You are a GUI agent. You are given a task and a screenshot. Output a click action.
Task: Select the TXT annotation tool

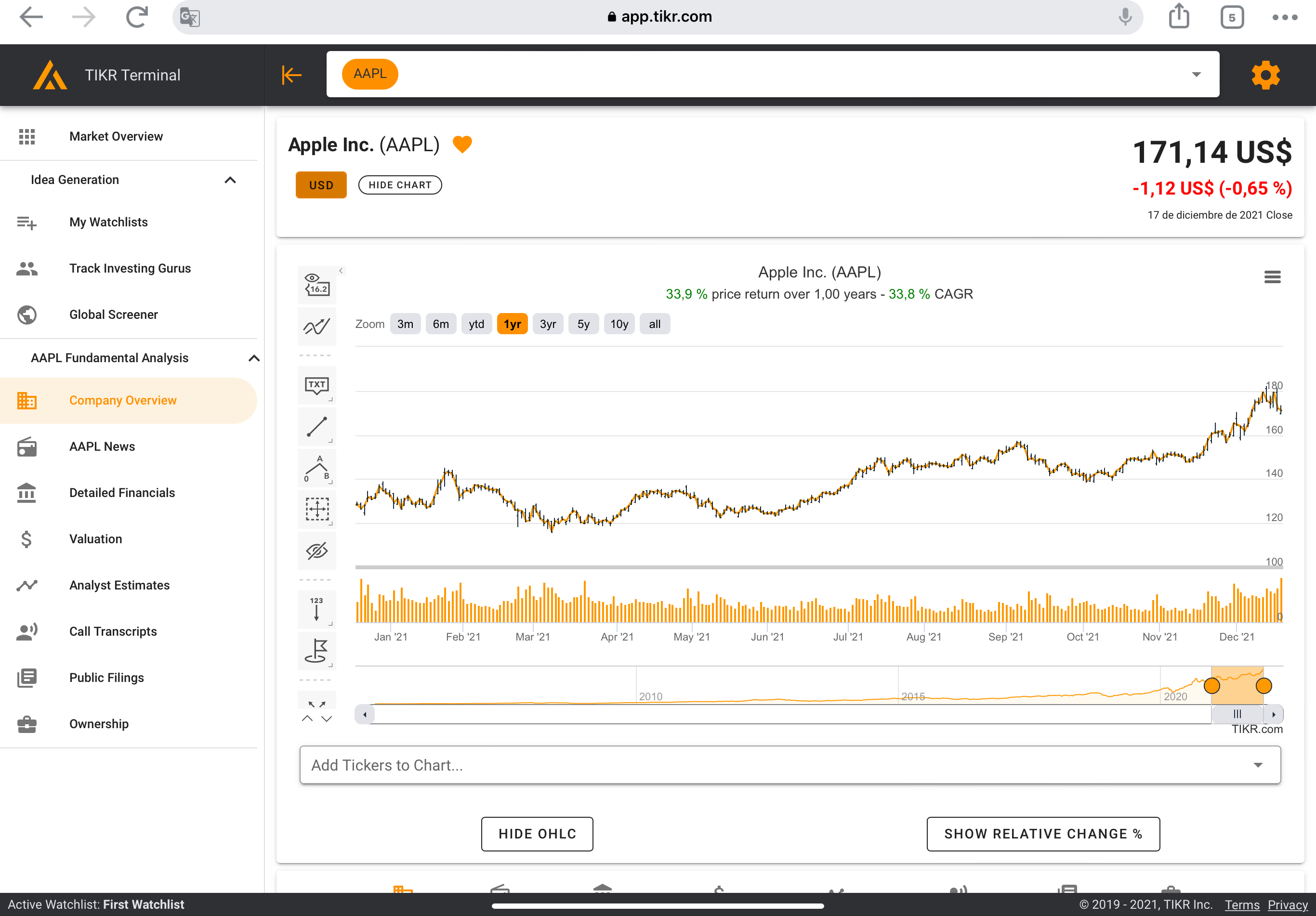316,385
